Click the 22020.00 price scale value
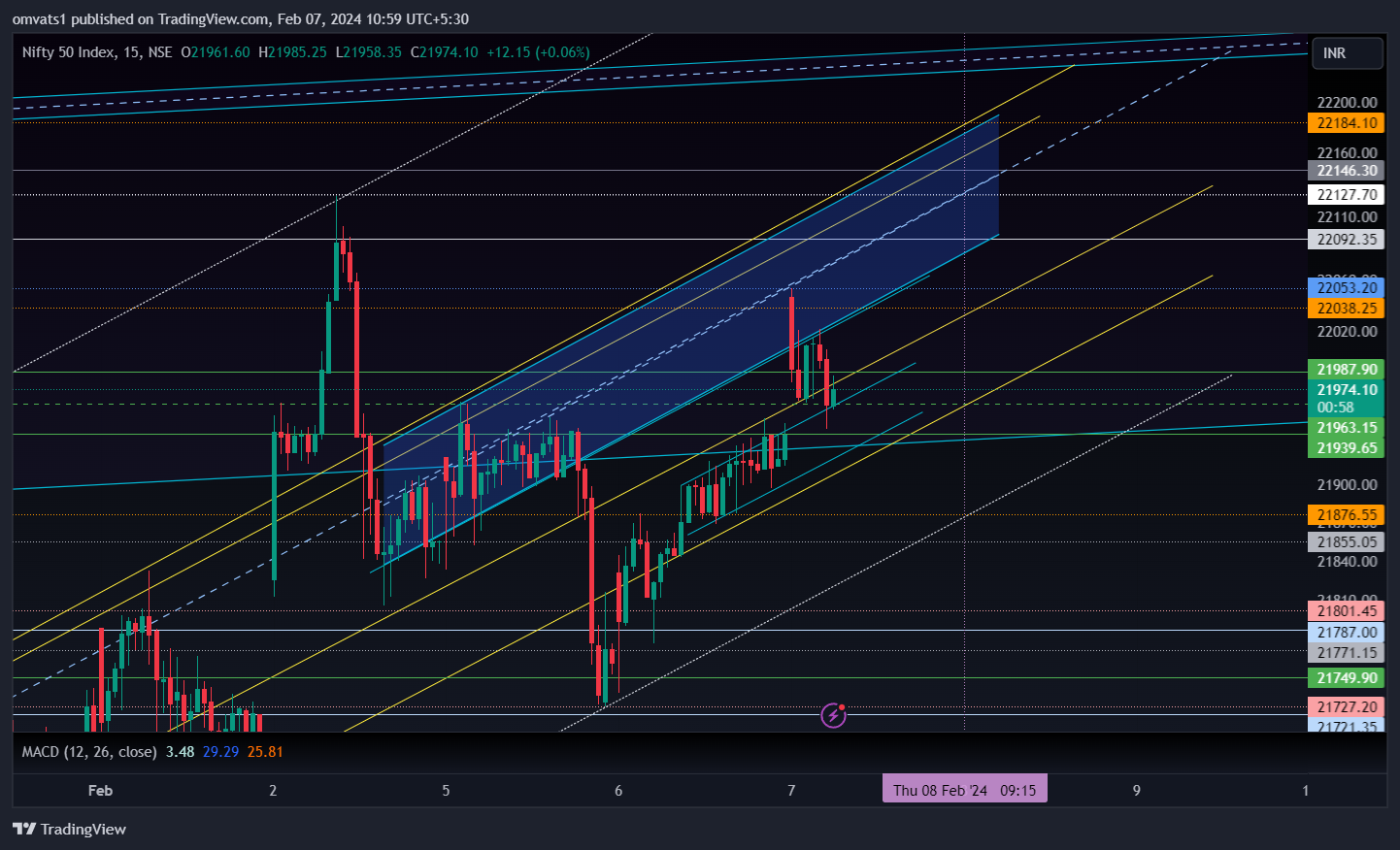 pos(1347,332)
